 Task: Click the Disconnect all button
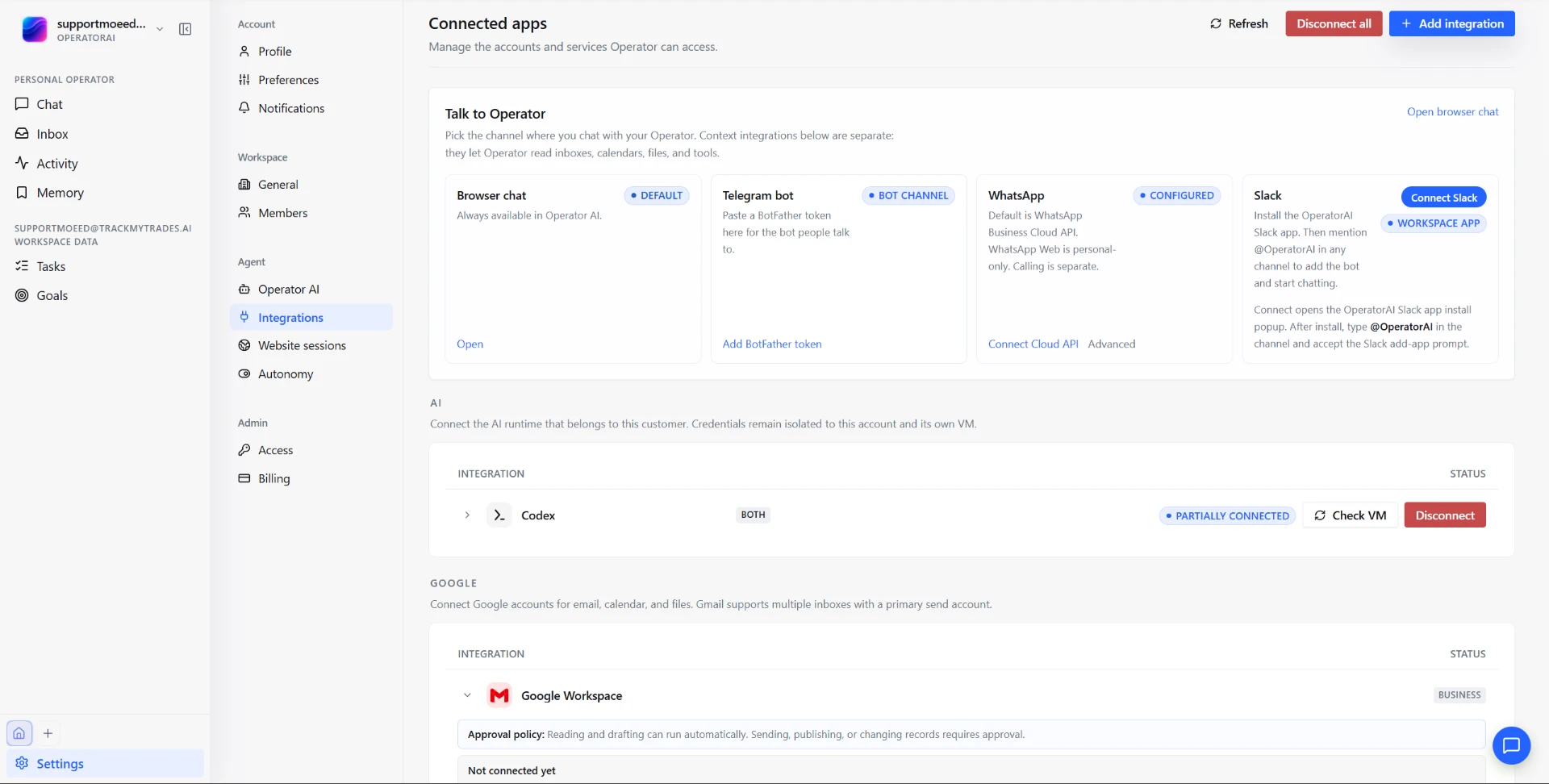click(1334, 23)
